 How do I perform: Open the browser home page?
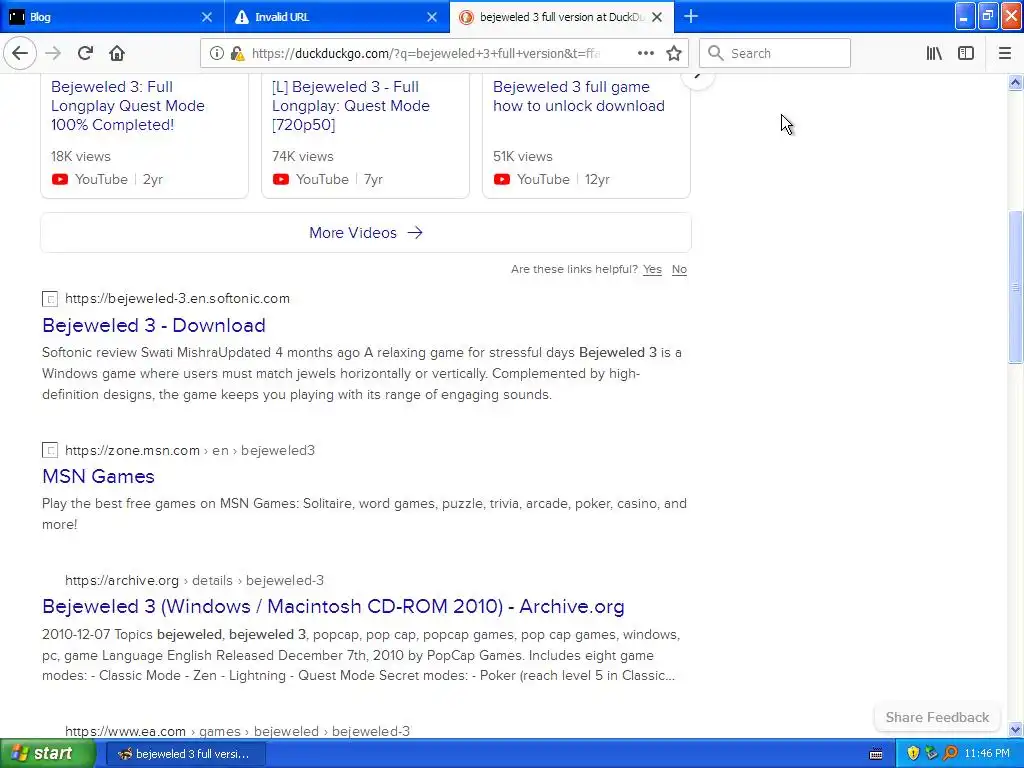point(117,53)
